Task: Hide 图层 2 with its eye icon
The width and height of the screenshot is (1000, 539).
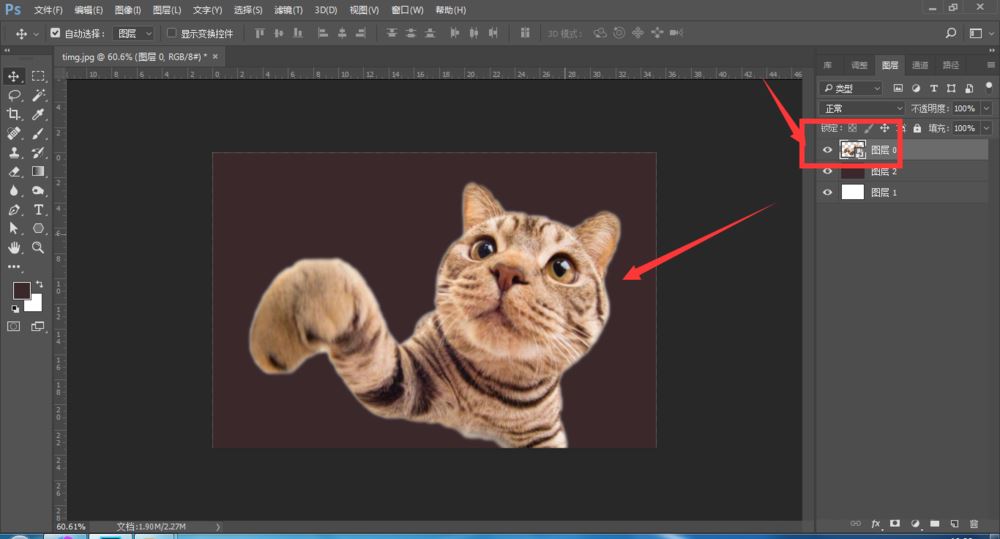Action: pyautogui.click(x=827, y=171)
